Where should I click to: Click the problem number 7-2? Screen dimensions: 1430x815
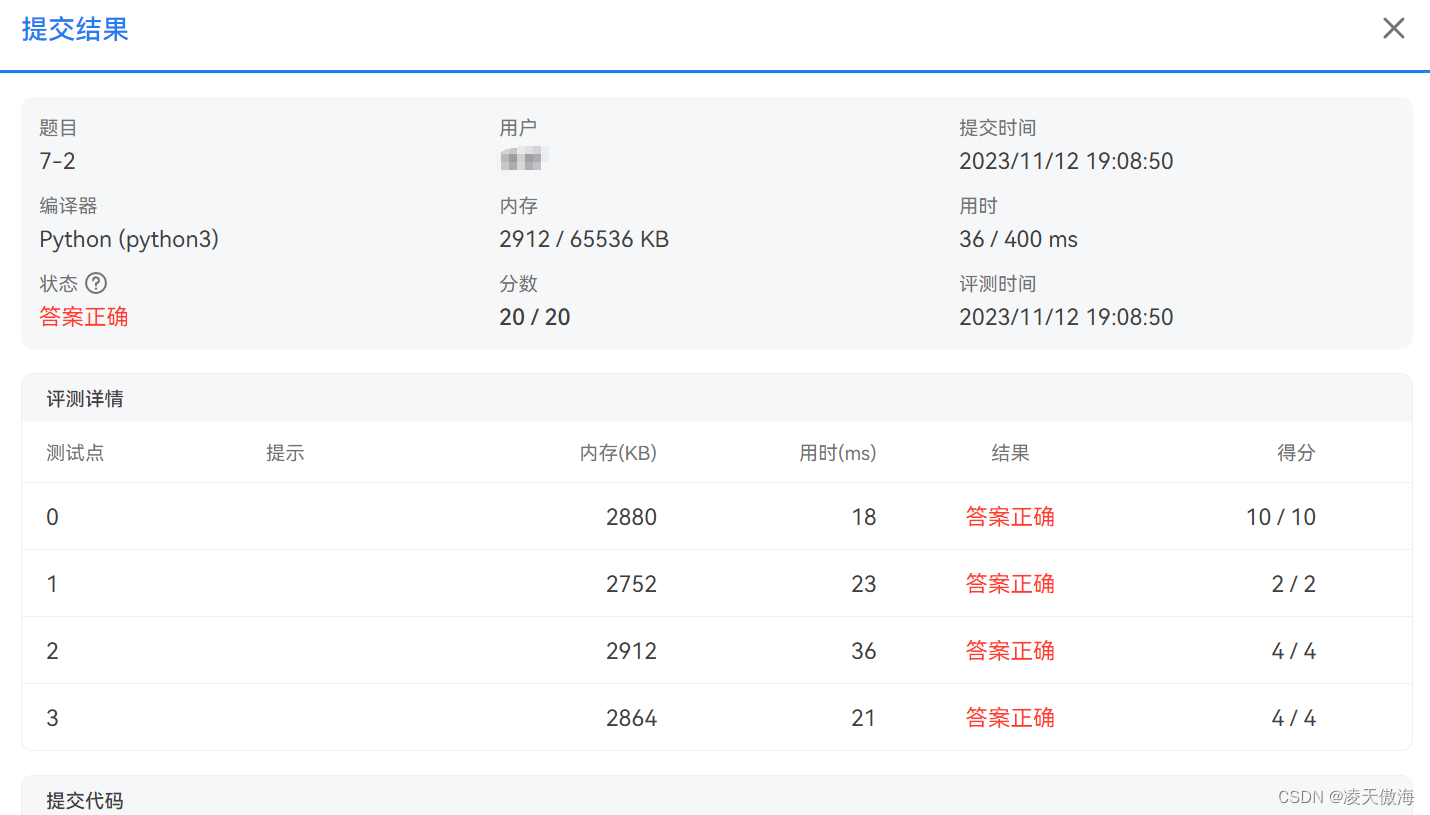[58, 161]
